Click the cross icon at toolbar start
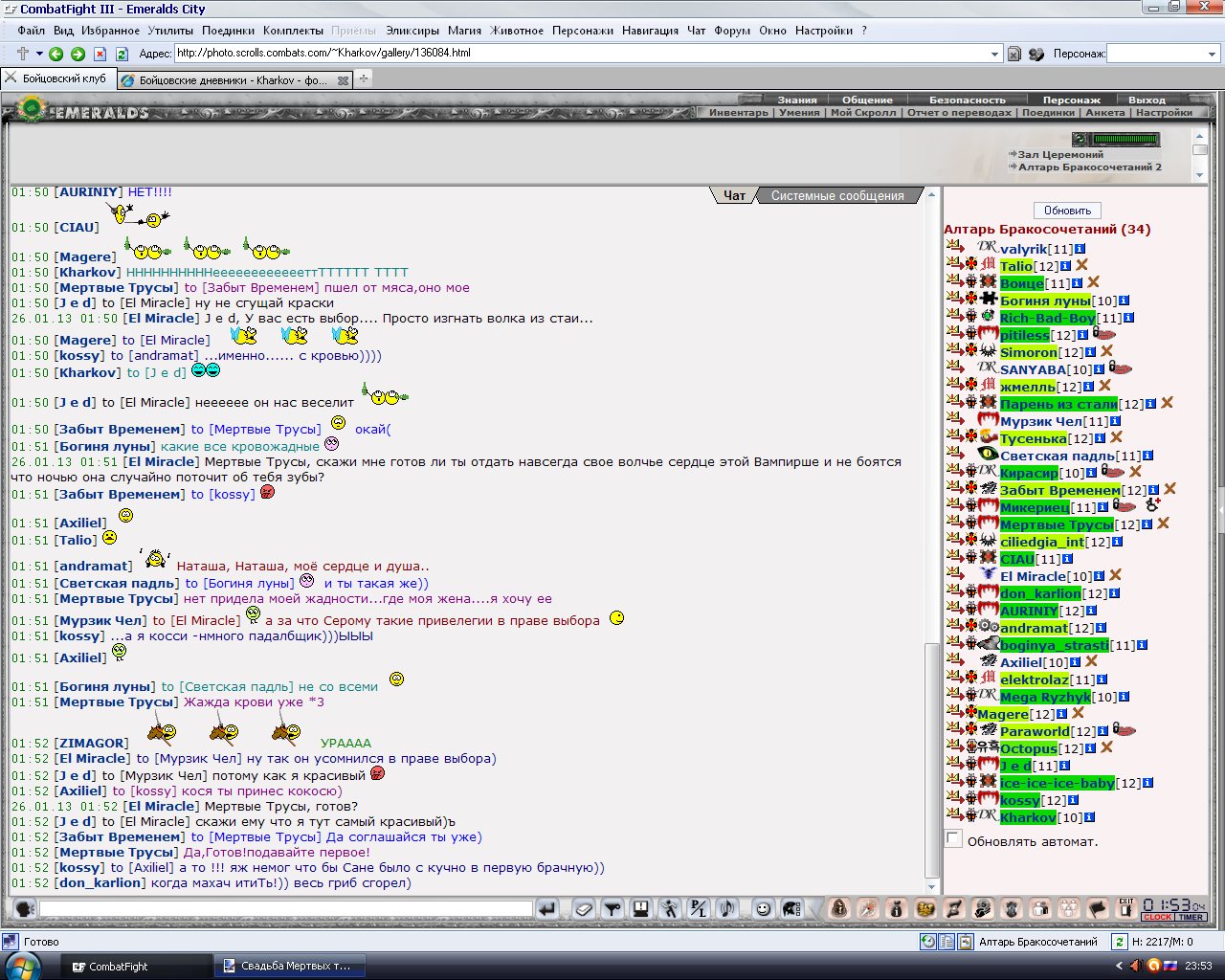This screenshot has width=1225, height=980. pyautogui.click(x=23, y=54)
